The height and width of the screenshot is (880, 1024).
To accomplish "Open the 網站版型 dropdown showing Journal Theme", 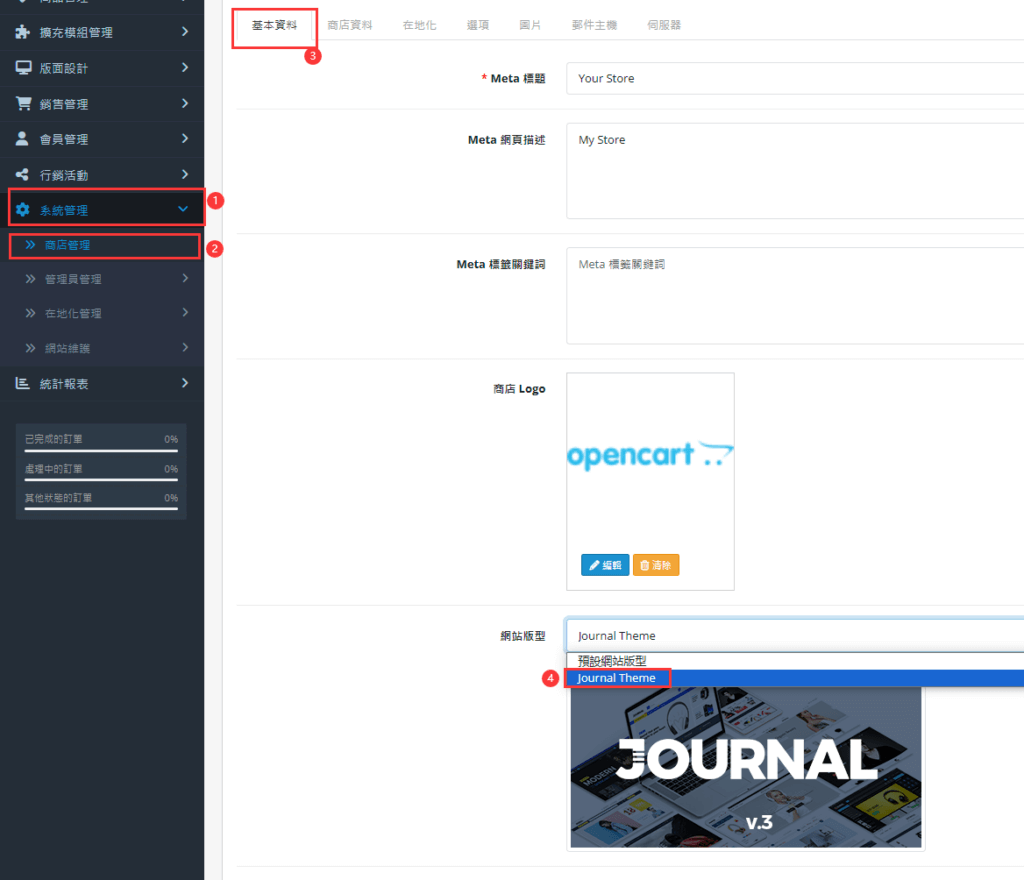I will coord(795,636).
